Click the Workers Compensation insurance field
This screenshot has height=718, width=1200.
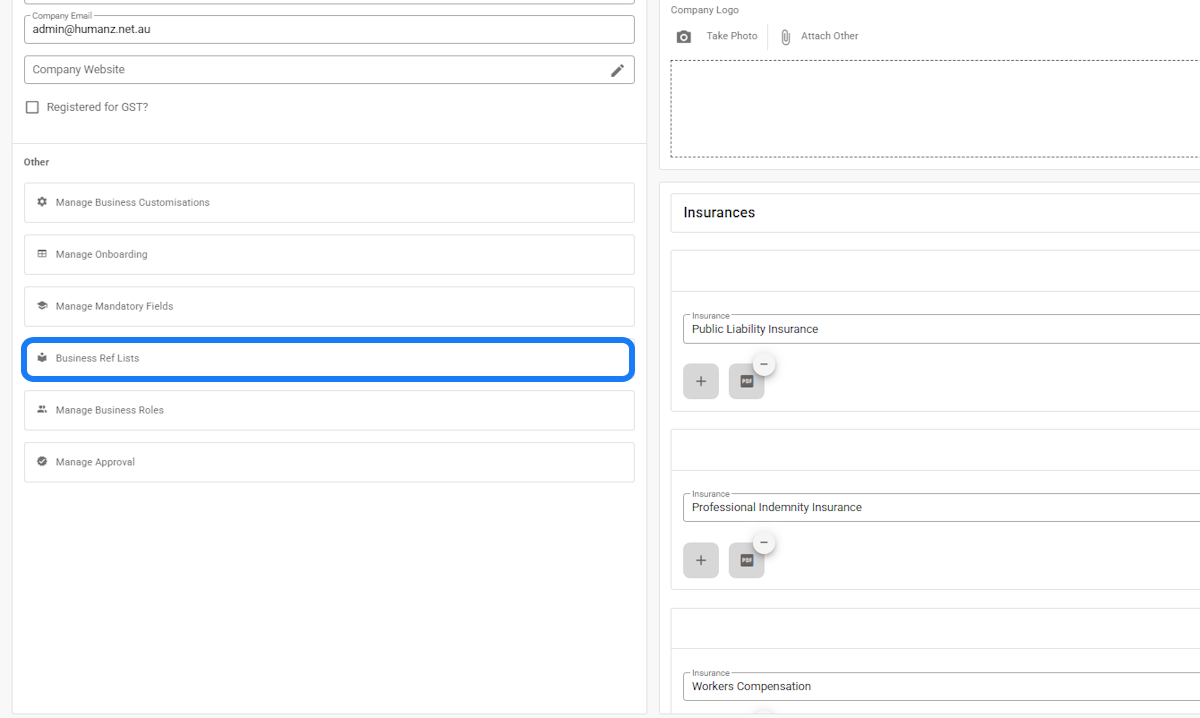click(941, 686)
